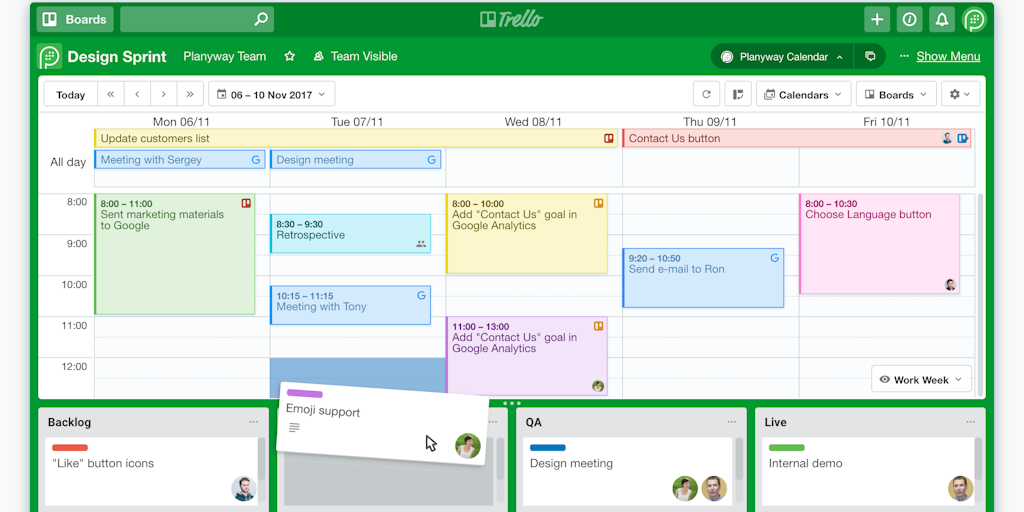Screen dimensions: 1024x512
Task: Click the Planyway board logo icon
Action: 50,56
